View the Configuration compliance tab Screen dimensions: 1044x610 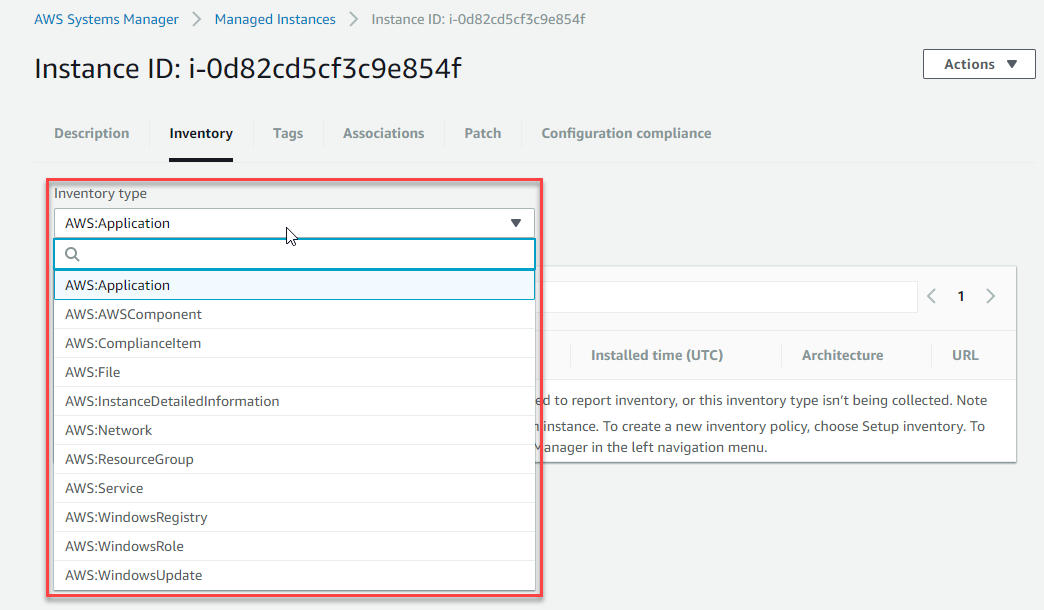tap(626, 133)
